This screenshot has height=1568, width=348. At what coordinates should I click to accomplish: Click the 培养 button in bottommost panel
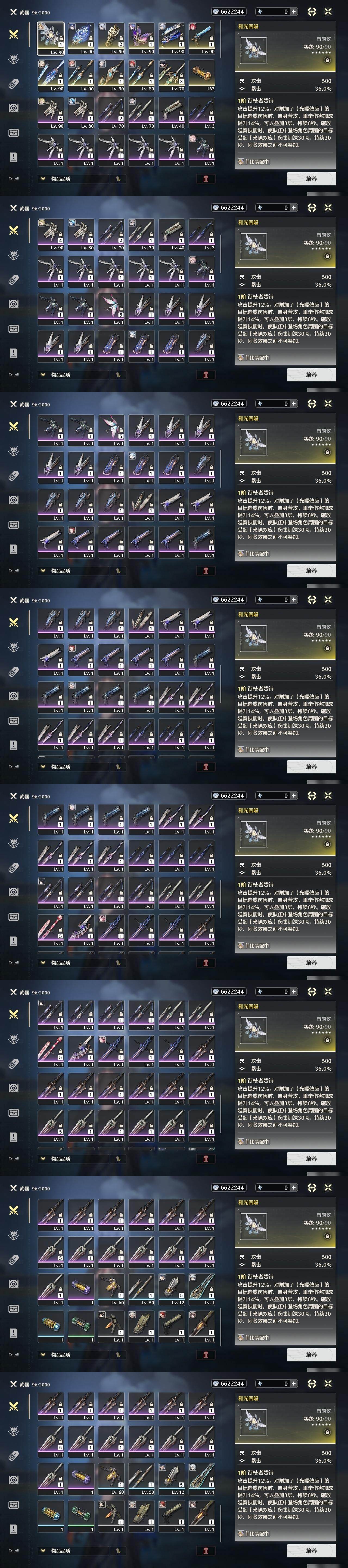311,1551
